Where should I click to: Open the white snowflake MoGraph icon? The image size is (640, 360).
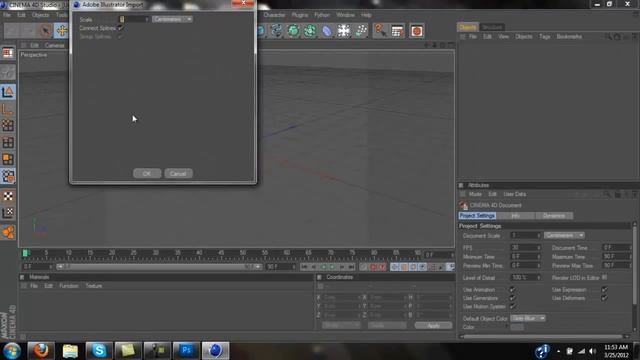pos(344,31)
